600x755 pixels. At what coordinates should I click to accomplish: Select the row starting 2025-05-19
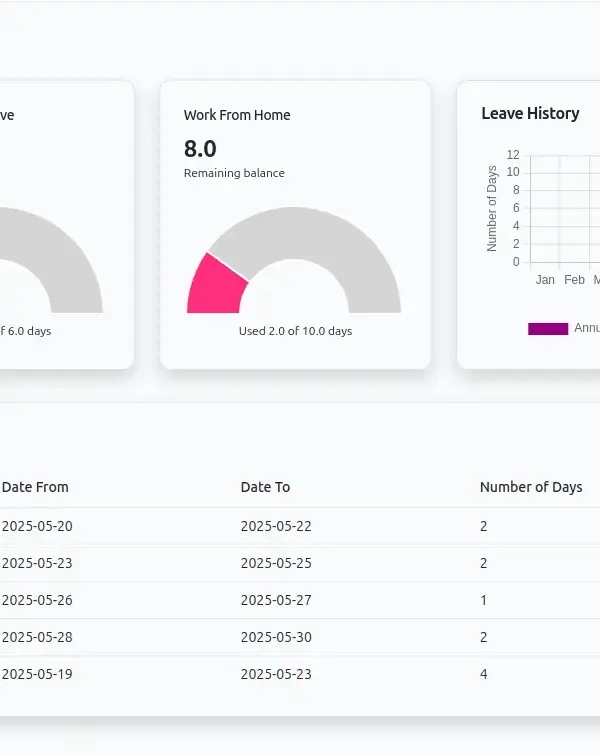[x=37, y=674]
